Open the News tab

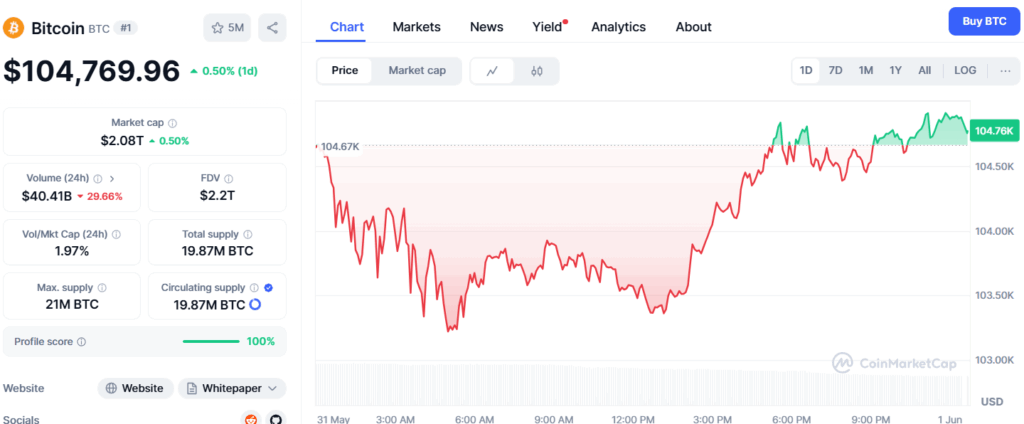pyautogui.click(x=487, y=27)
